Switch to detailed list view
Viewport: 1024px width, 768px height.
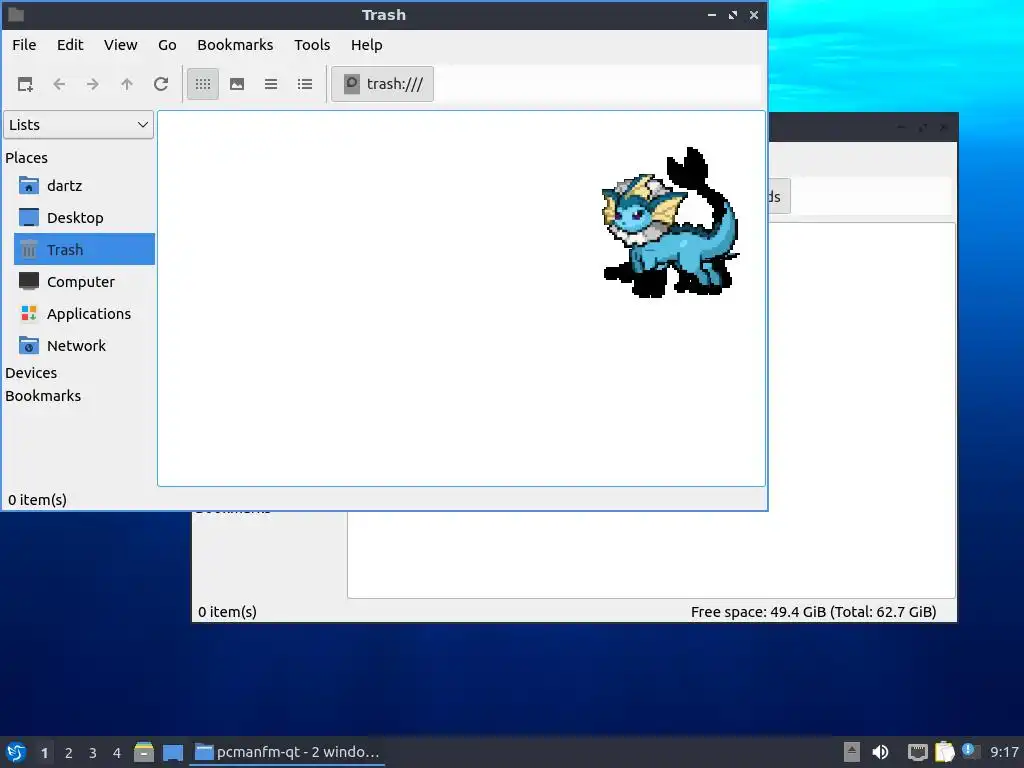pos(305,84)
